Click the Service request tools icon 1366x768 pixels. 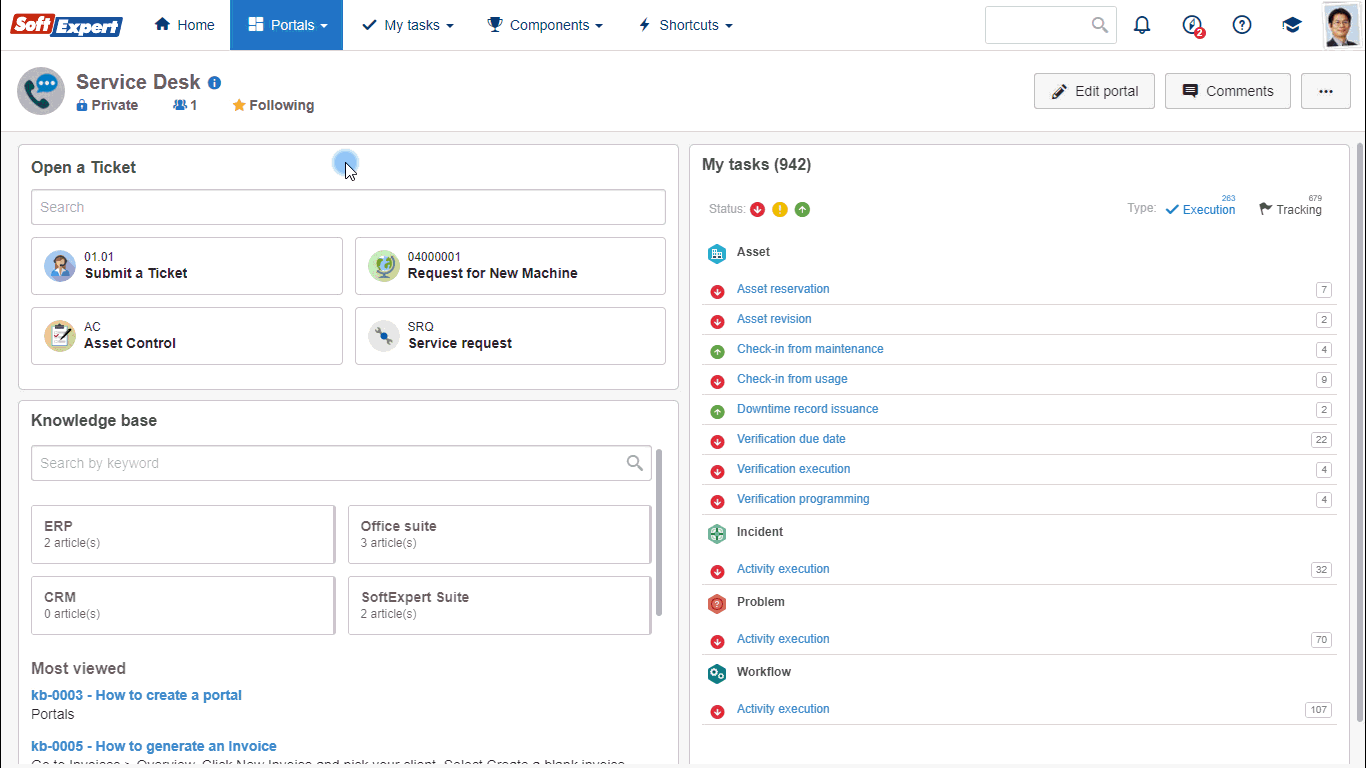[384, 336]
